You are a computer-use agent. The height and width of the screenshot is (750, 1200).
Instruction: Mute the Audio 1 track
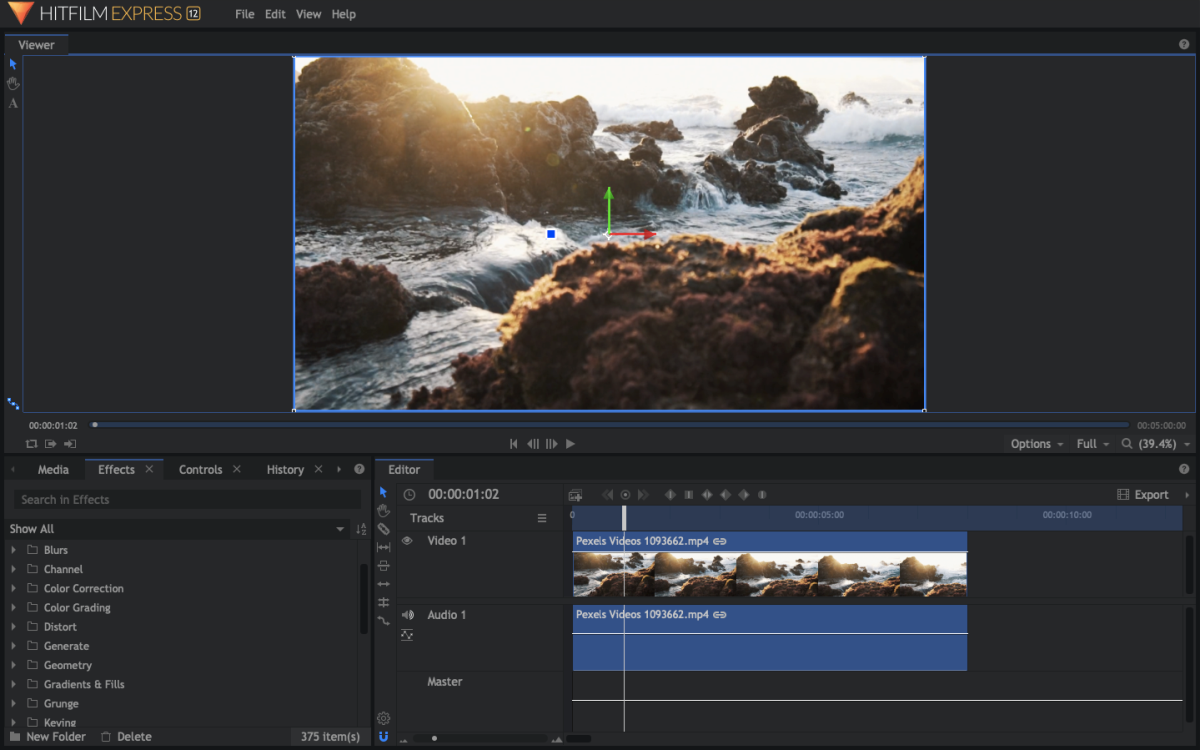(x=407, y=615)
